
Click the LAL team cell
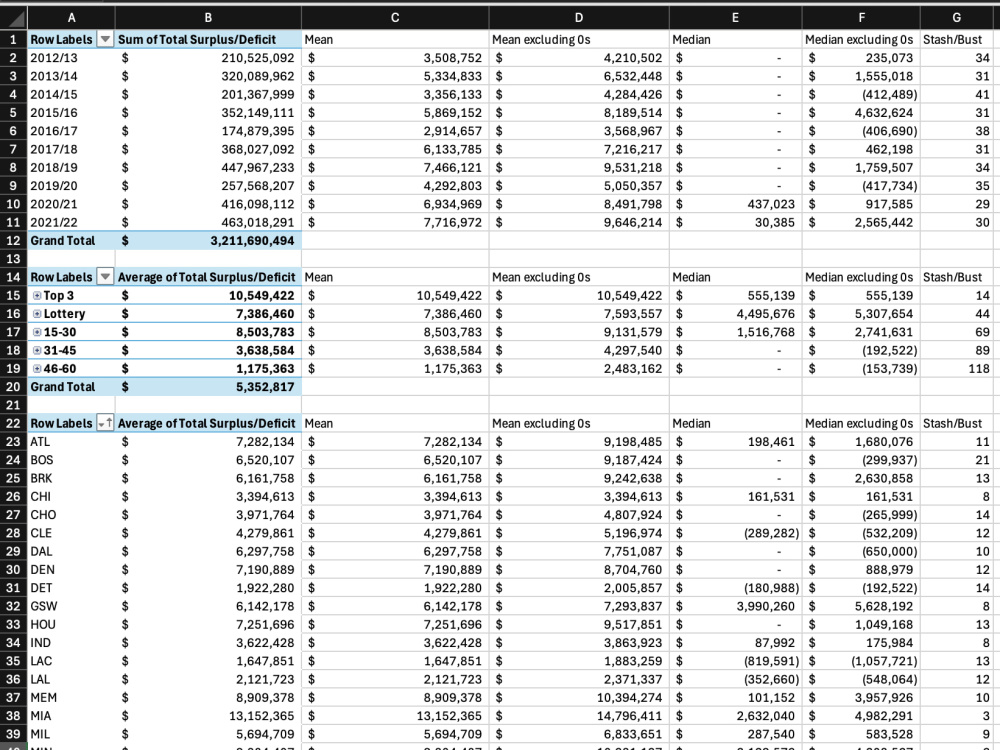(71, 679)
